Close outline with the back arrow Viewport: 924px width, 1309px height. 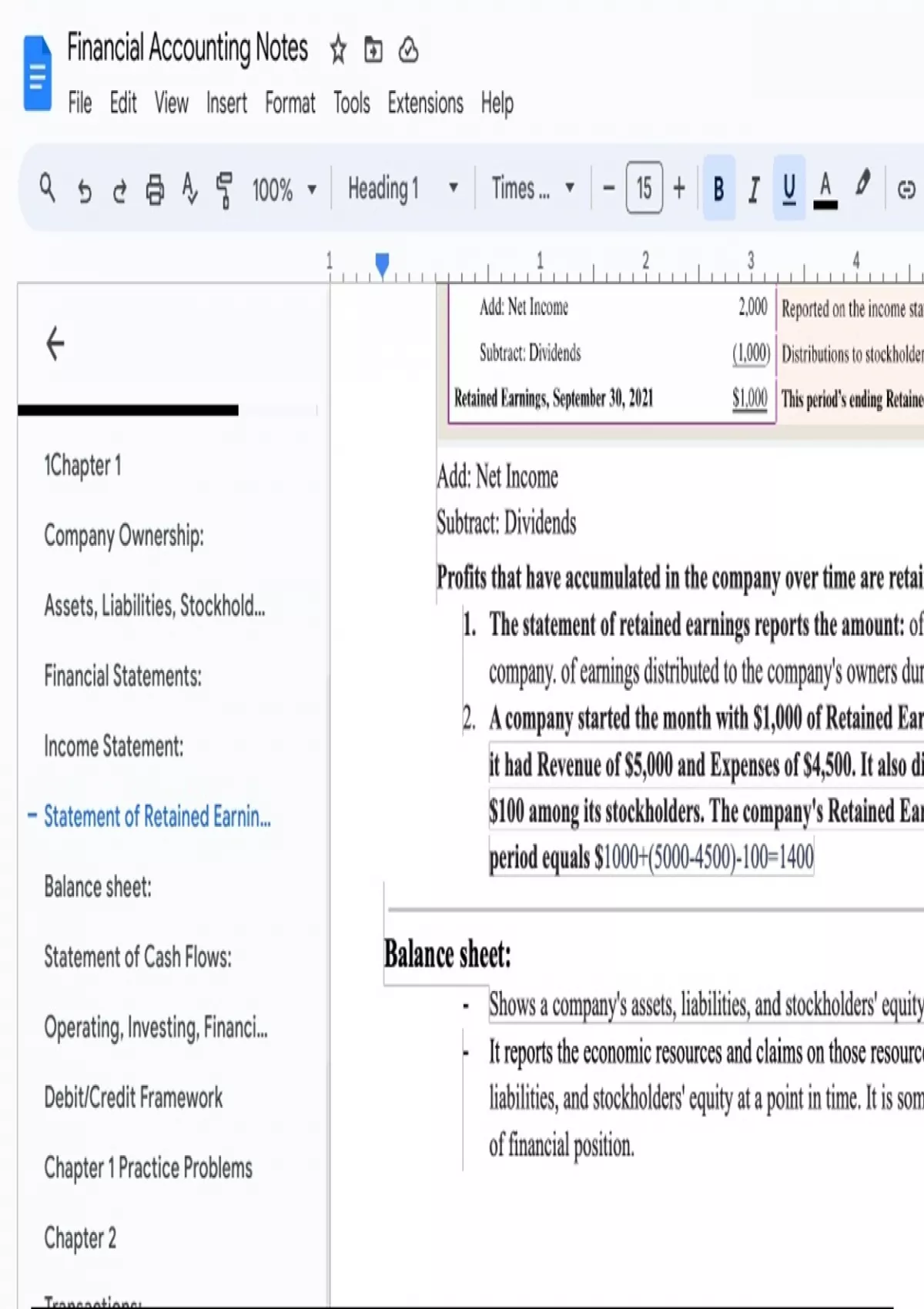pos(55,343)
